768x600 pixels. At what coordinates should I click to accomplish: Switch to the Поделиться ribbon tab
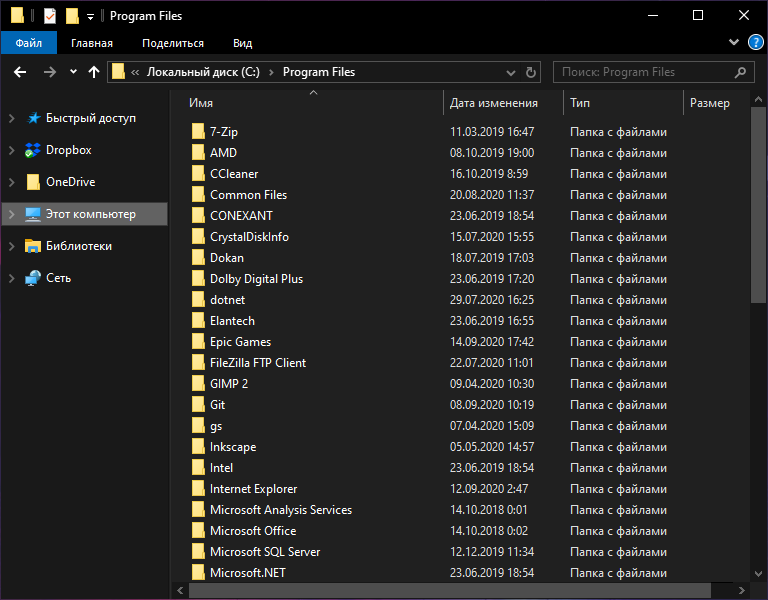(x=173, y=43)
